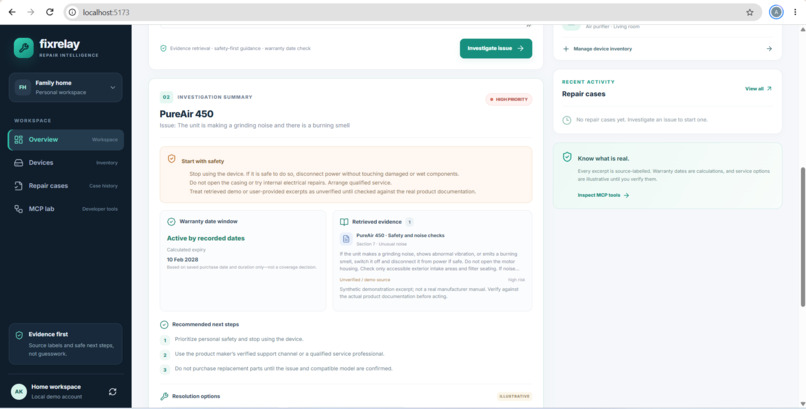Open the Family home workspace dropdown
Screen dimensions: 806x409
pos(65,87)
